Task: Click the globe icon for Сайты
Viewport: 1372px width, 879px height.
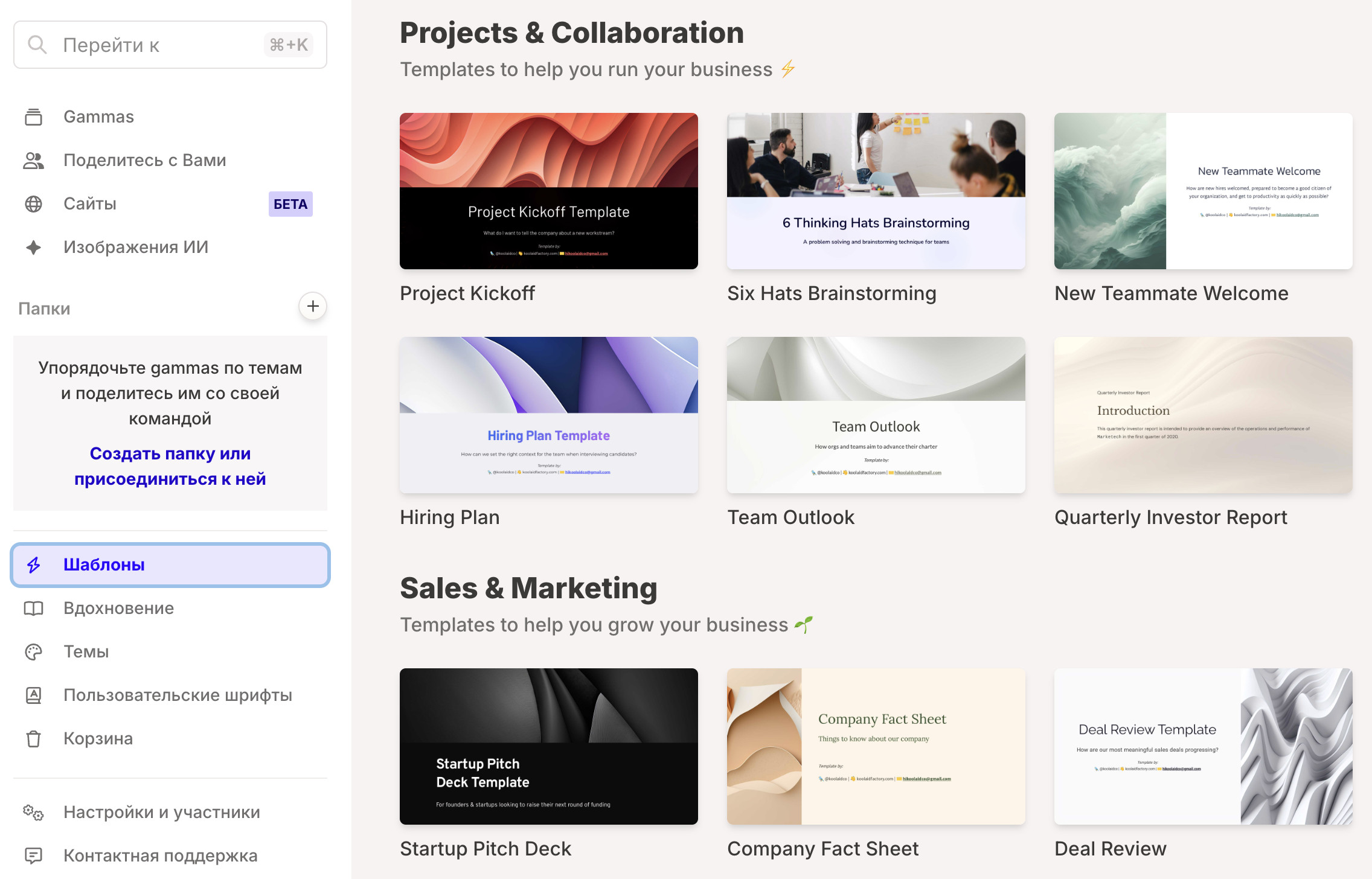Action: [x=34, y=204]
